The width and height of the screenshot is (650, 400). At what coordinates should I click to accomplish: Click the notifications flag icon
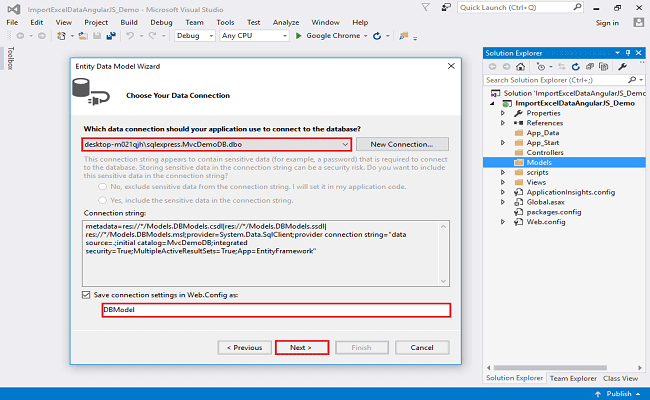point(425,7)
